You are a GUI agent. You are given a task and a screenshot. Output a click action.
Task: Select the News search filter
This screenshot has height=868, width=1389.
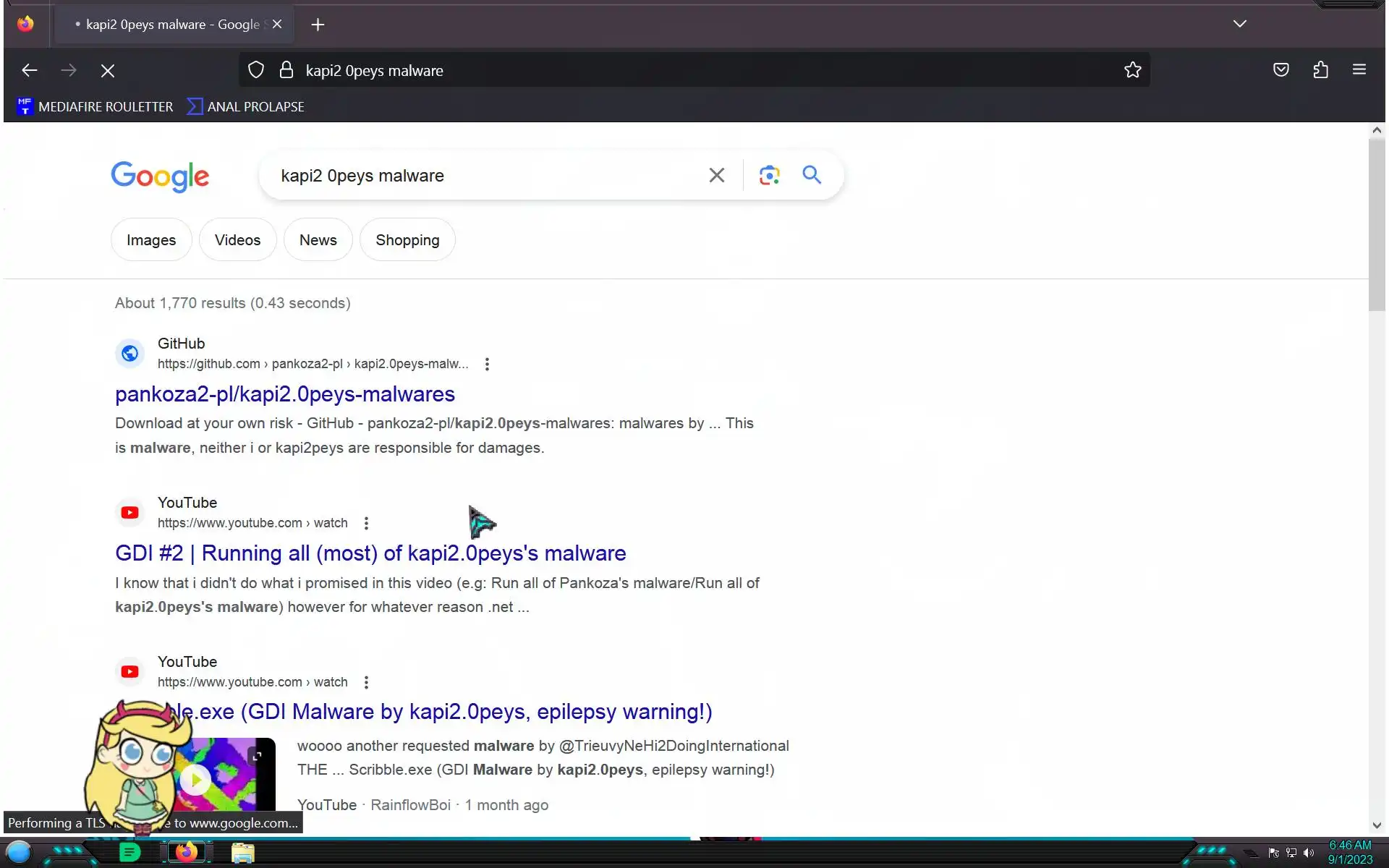click(318, 240)
